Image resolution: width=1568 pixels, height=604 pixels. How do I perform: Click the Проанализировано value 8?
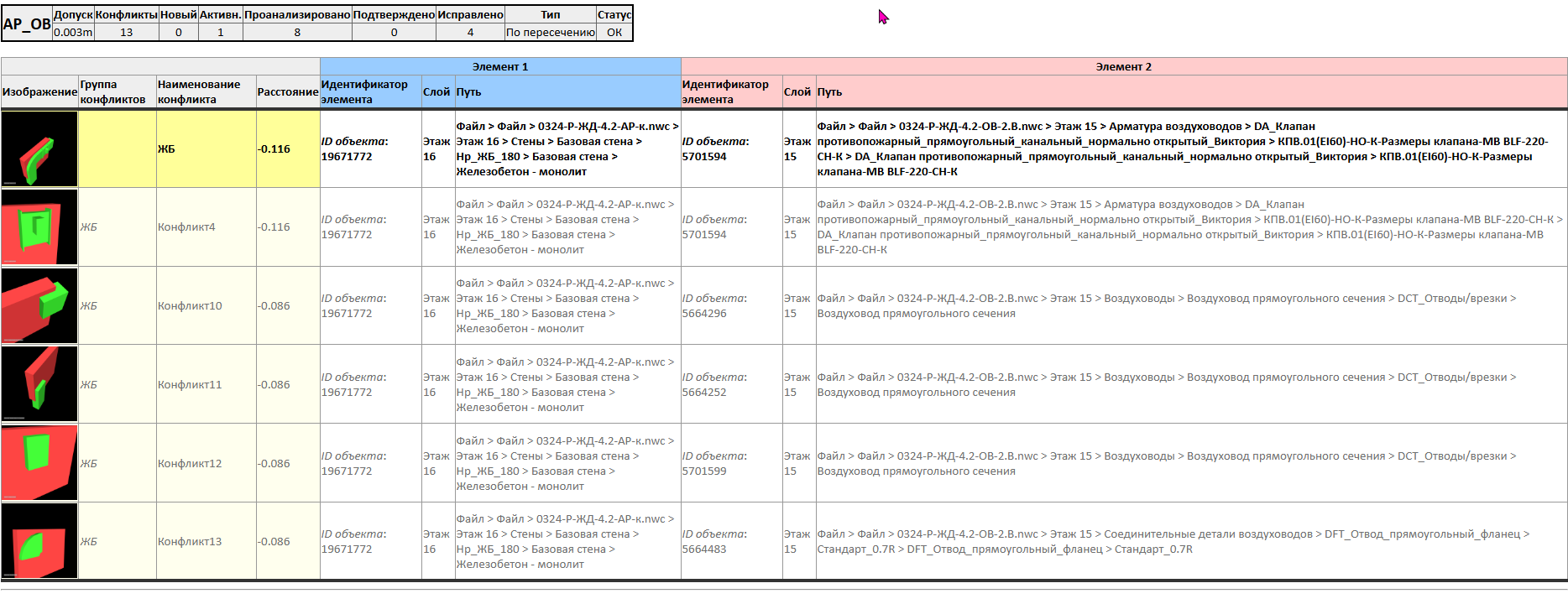tap(297, 32)
